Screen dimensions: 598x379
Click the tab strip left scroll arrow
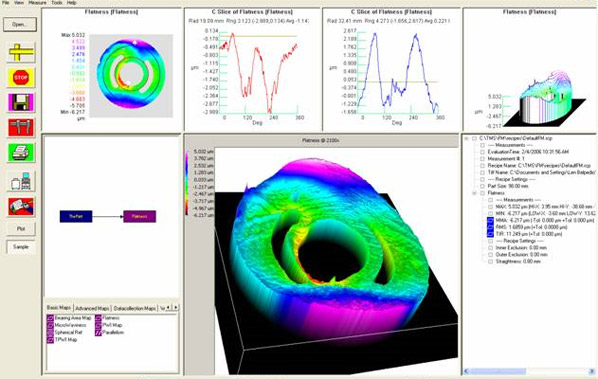169,307
